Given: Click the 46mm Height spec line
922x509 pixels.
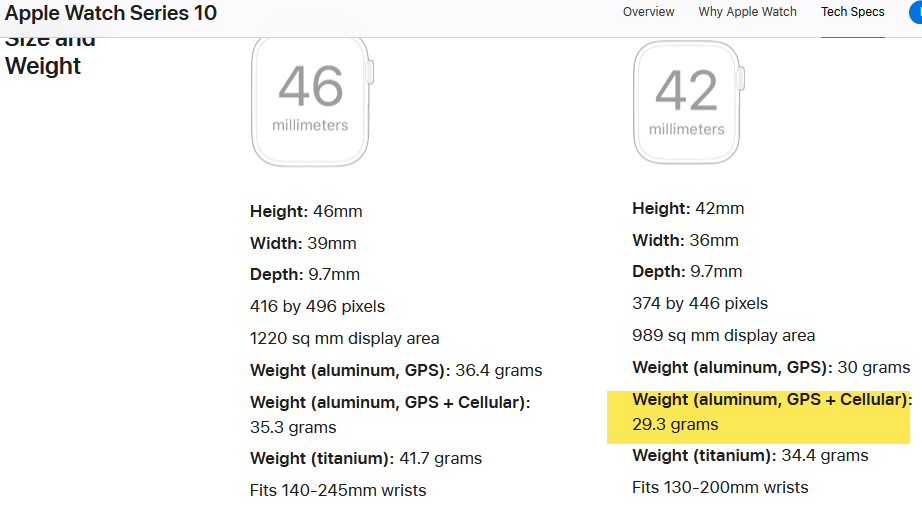Looking at the screenshot, I should coord(306,212).
